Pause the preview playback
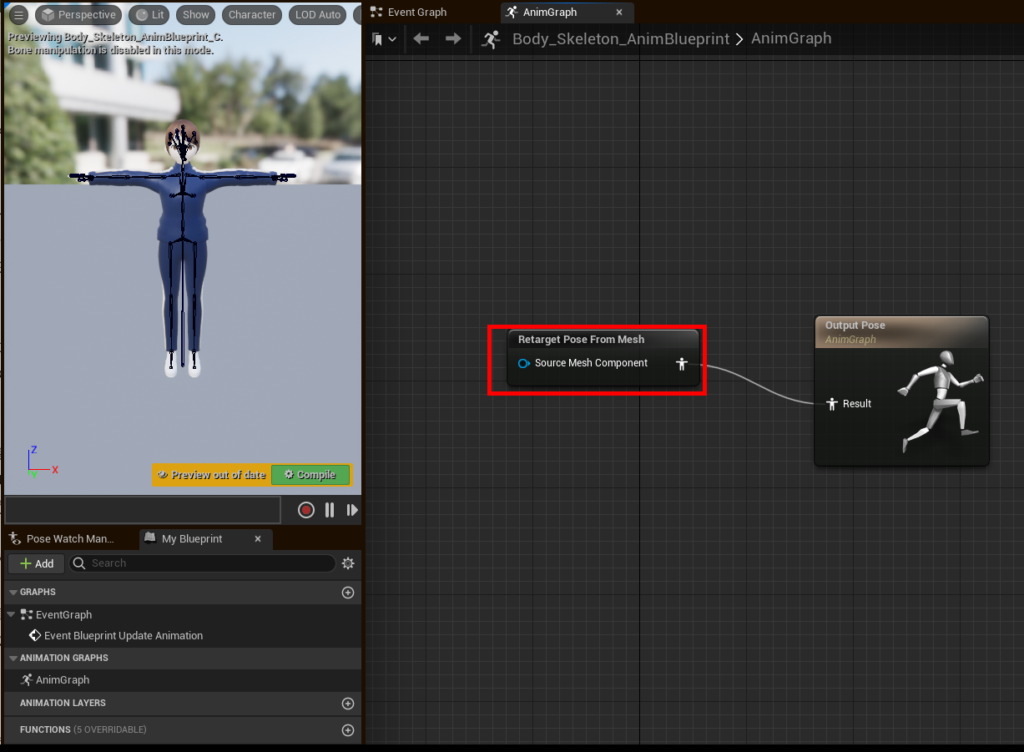Screen dimensions: 1024x752 330,510
